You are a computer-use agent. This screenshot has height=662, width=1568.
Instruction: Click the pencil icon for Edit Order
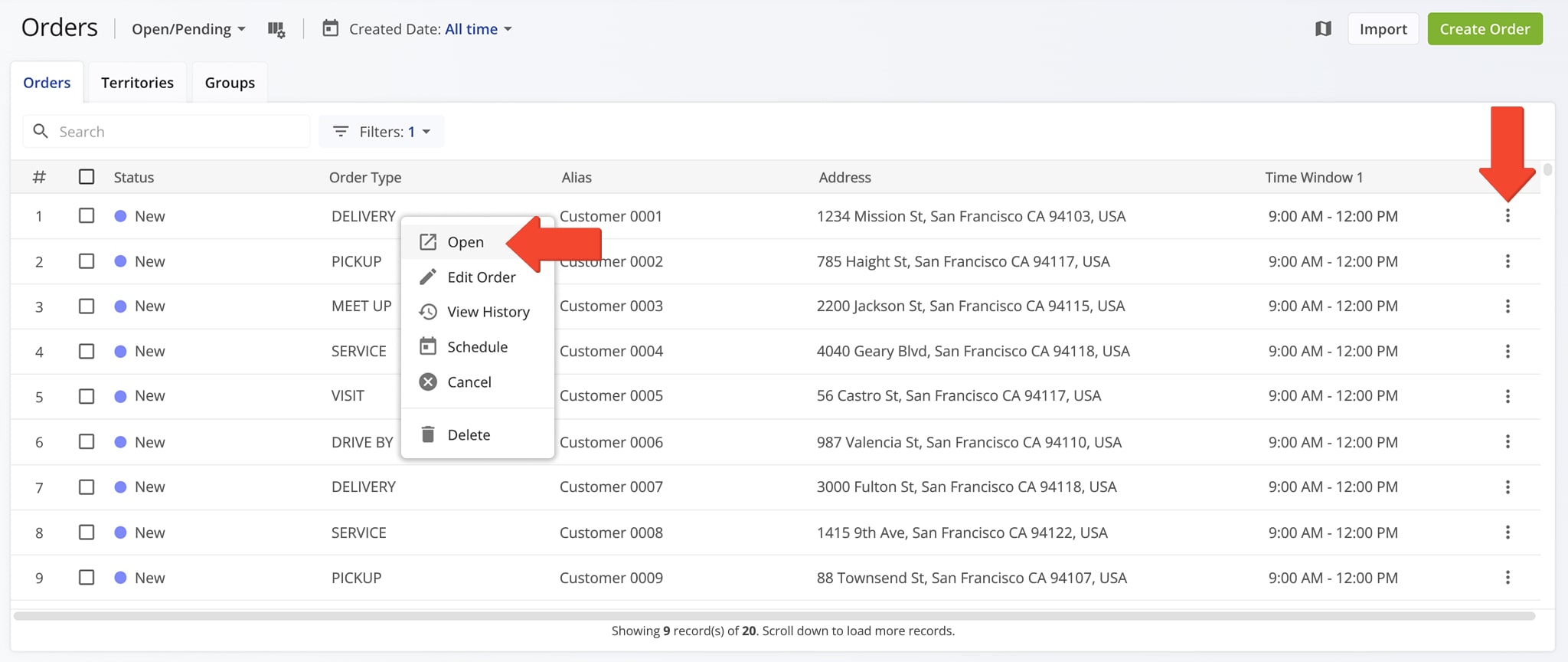click(428, 277)
